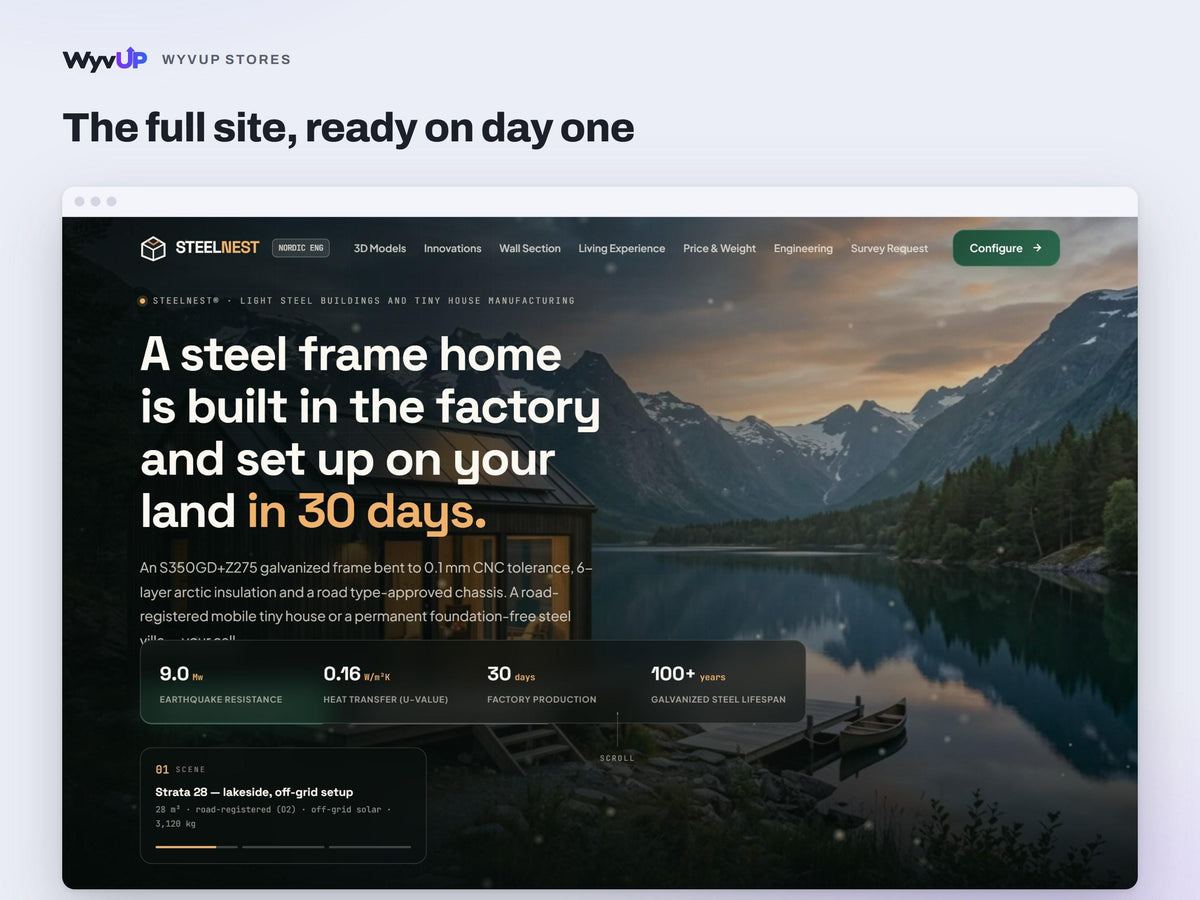
Task: Open the Innovations nav item
Action: [x=452, y=248]
